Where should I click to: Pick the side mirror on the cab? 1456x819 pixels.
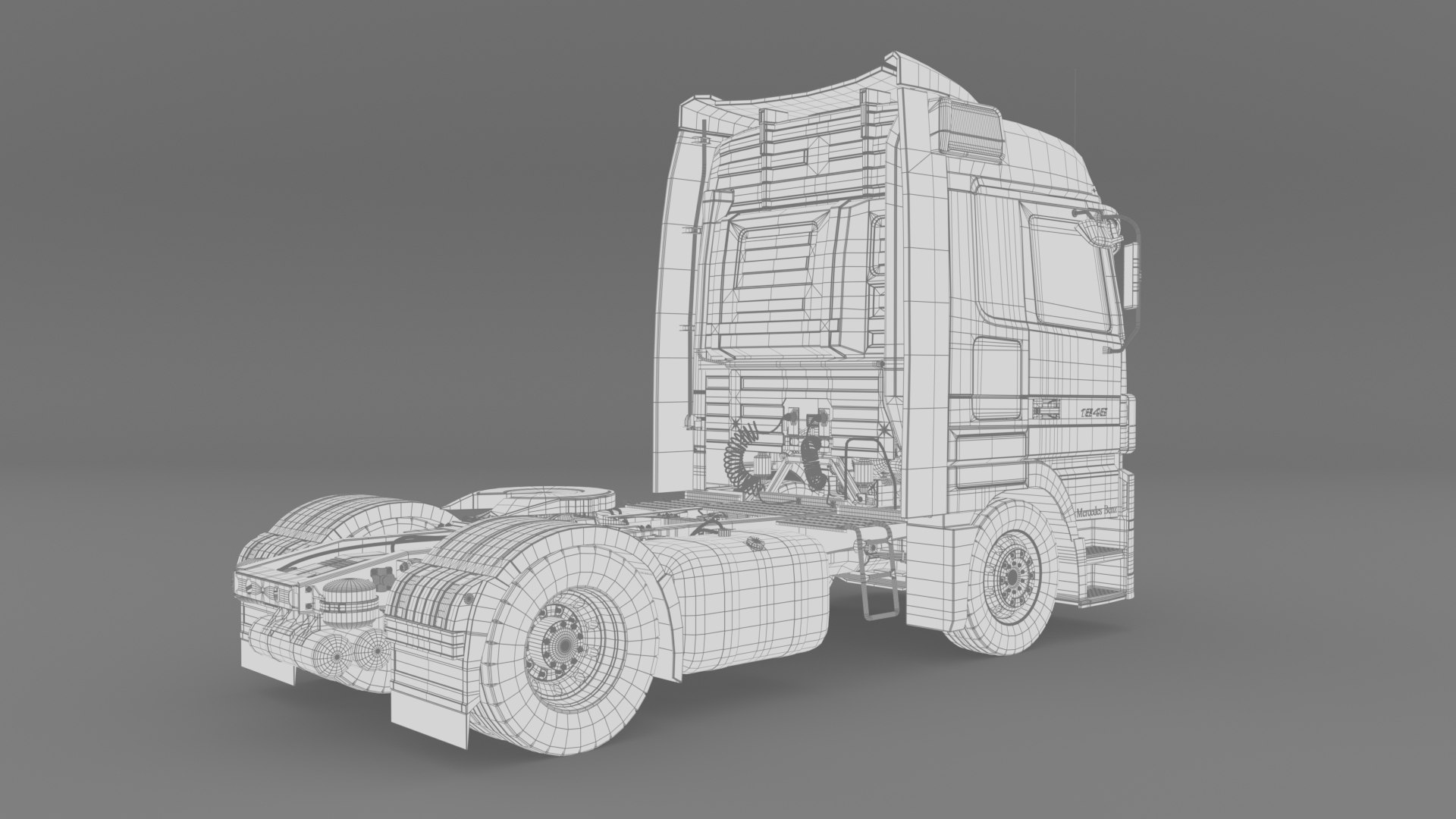[1131, 275]
